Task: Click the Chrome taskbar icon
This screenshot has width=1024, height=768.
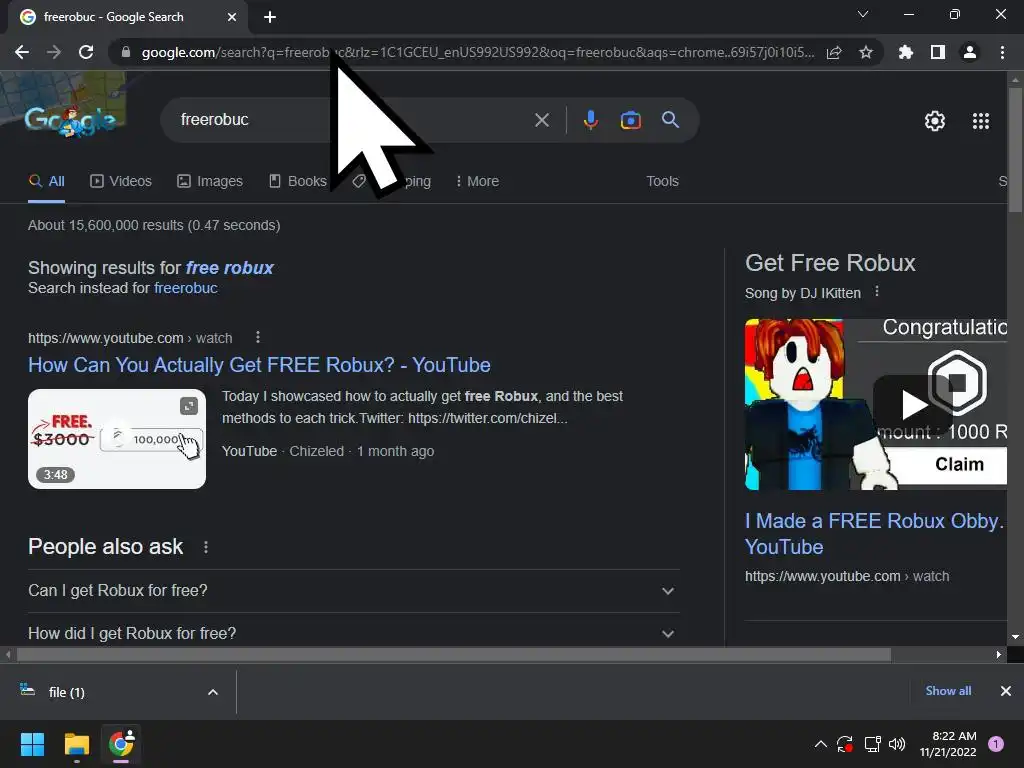Action: pos(121,744)
